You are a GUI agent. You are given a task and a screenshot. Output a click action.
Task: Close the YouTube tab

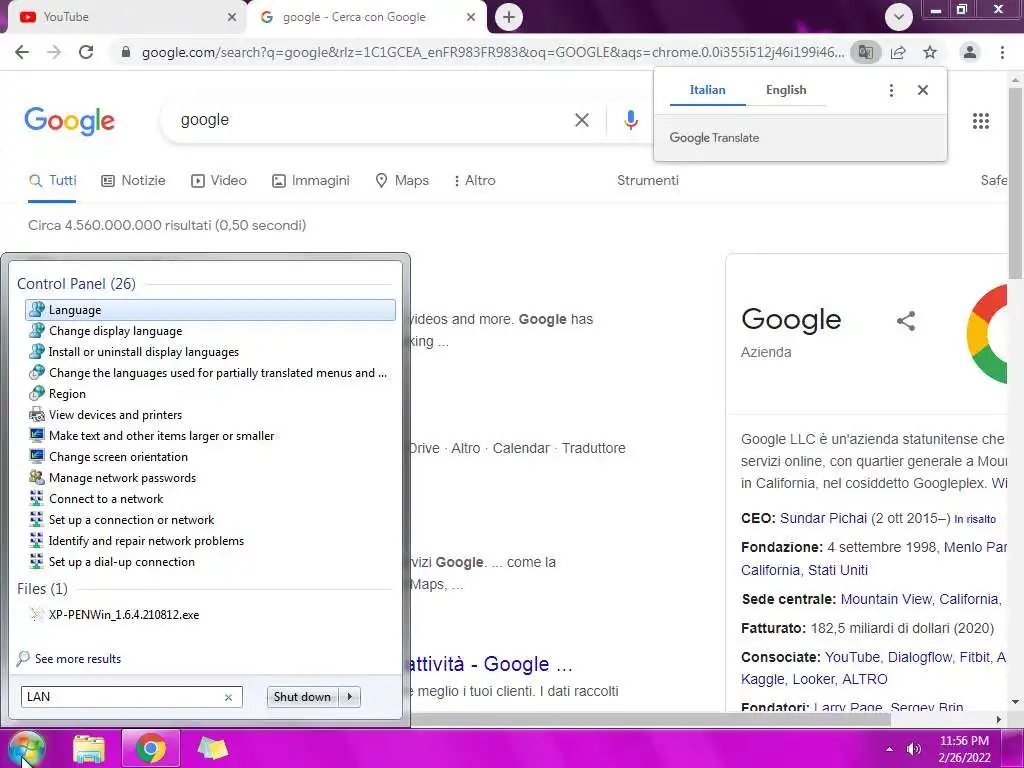[x=232, y=18]
